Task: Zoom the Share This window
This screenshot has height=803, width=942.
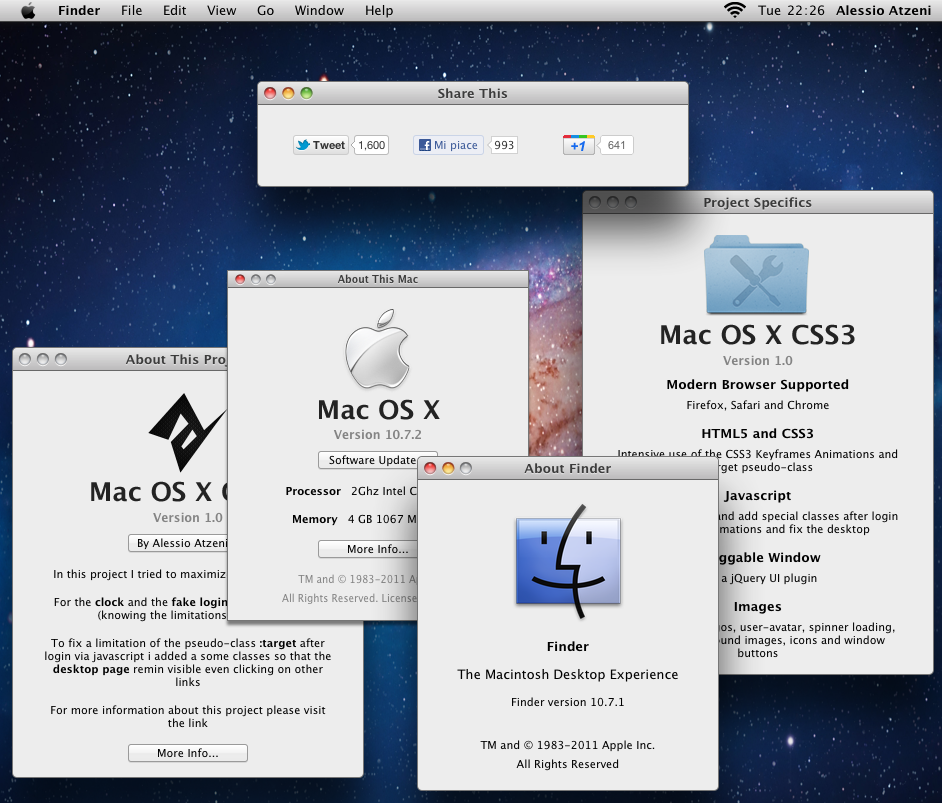Action: click(306, 93)
